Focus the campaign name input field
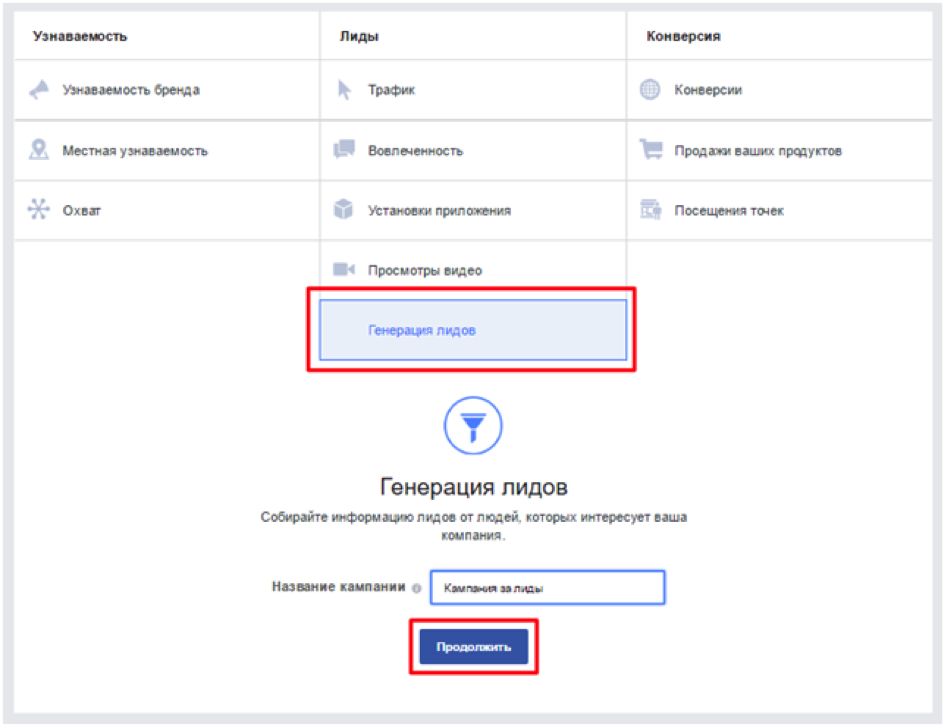 [547, 588]
